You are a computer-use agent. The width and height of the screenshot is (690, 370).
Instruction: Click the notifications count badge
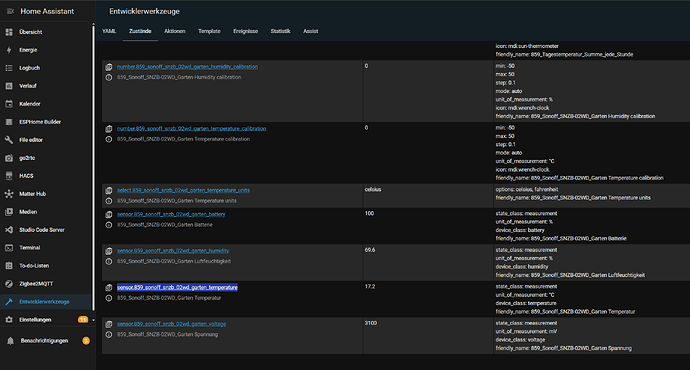click(x=86, y=341)
